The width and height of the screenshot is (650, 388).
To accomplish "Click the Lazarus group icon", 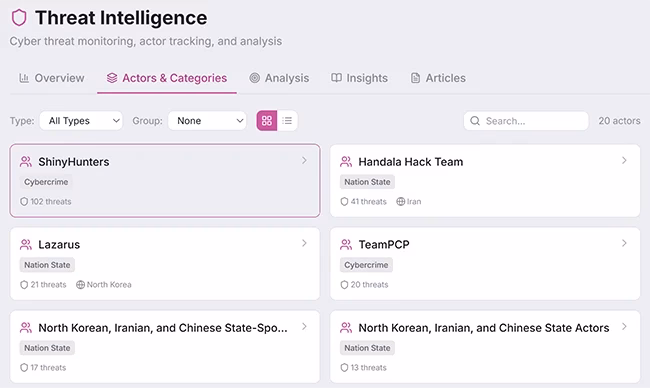I will (26, 245).
